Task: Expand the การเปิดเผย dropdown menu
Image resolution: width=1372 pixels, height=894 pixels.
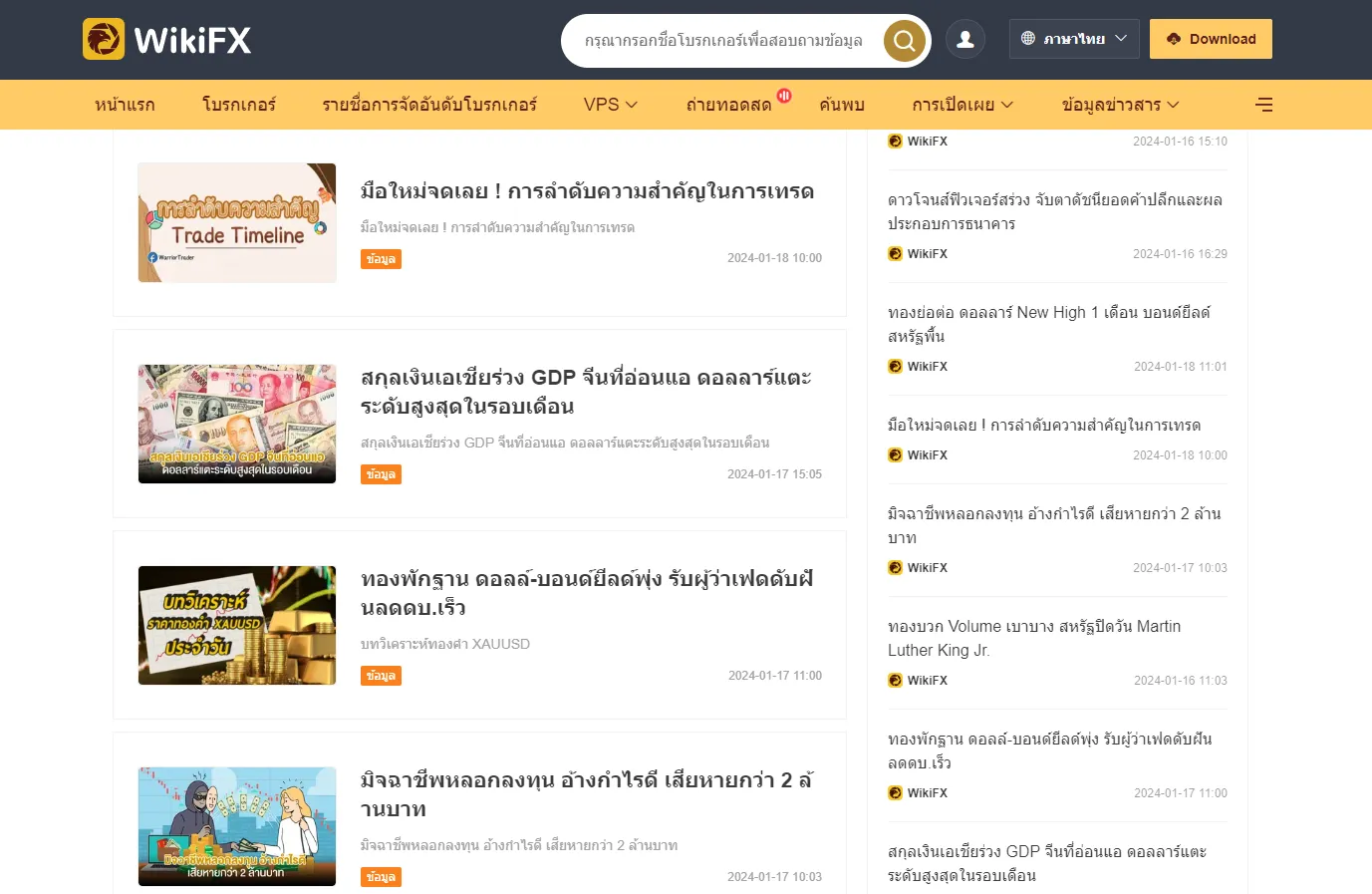Action: click(962, 105)
